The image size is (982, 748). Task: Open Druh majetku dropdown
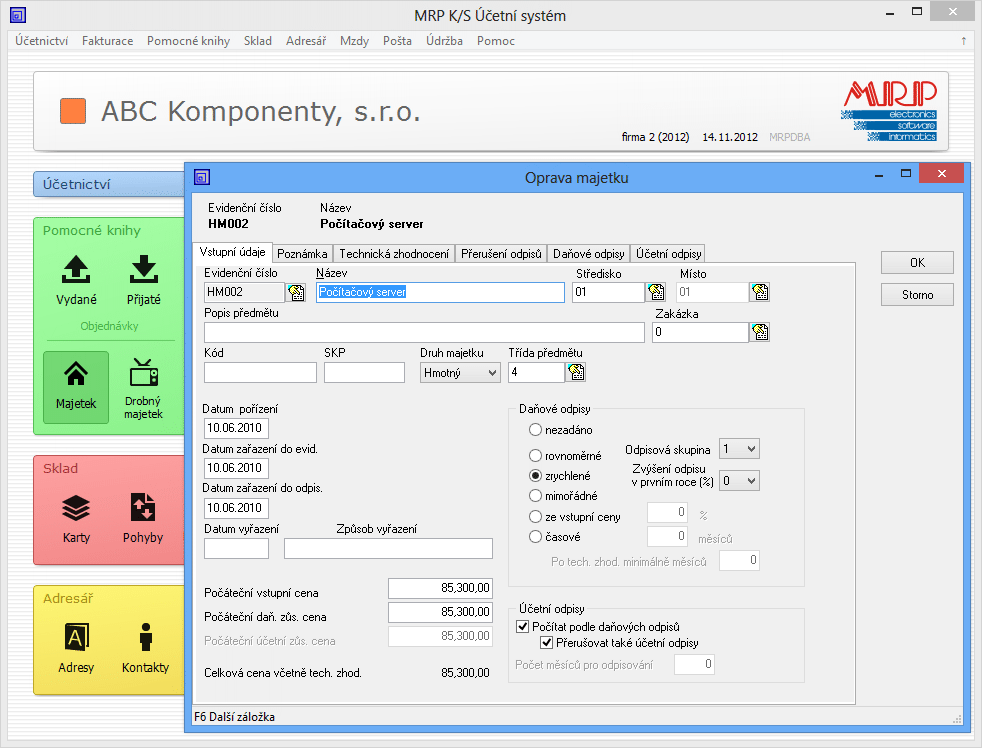click(460, 373)
